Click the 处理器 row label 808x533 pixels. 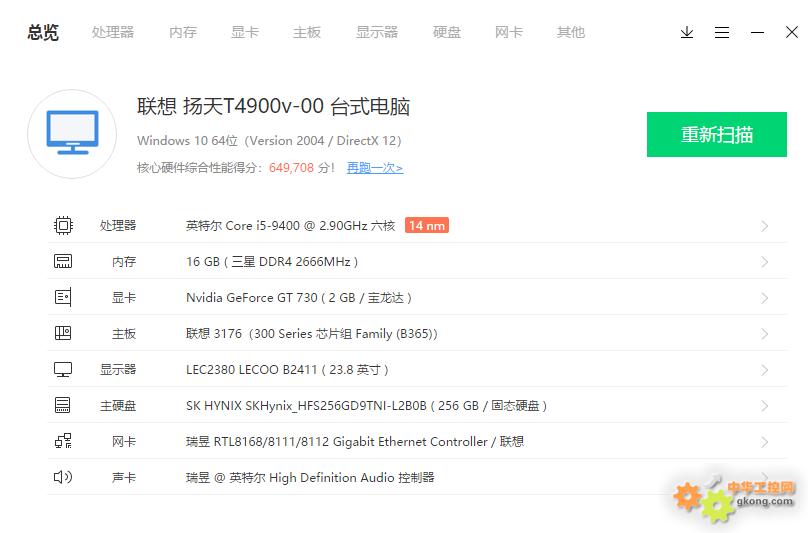[x=118, y=226]
